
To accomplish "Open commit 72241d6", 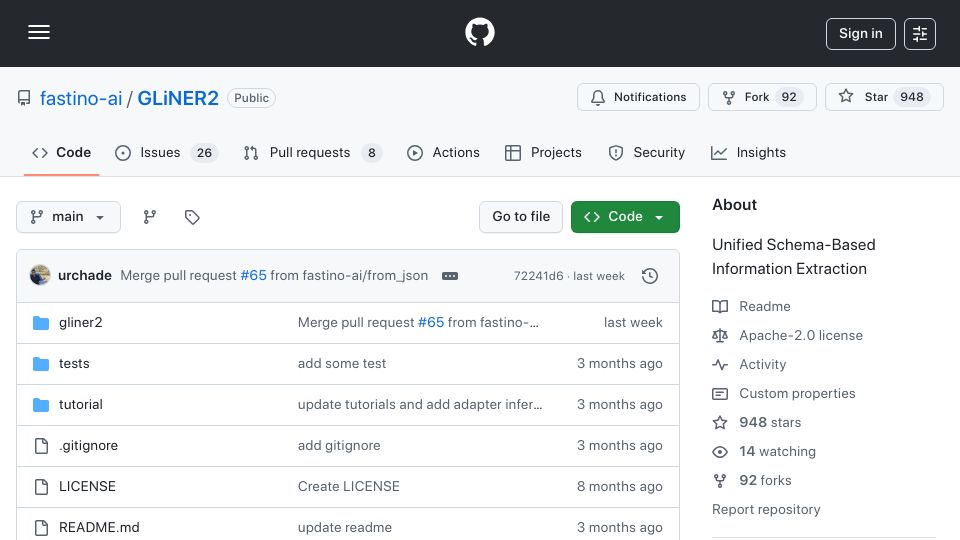I will click(538, 276).
